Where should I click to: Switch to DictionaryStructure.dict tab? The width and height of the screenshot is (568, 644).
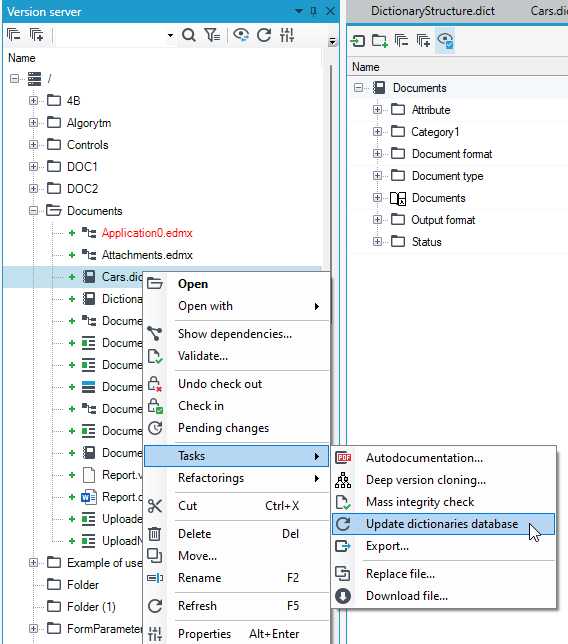coord(433,11)
